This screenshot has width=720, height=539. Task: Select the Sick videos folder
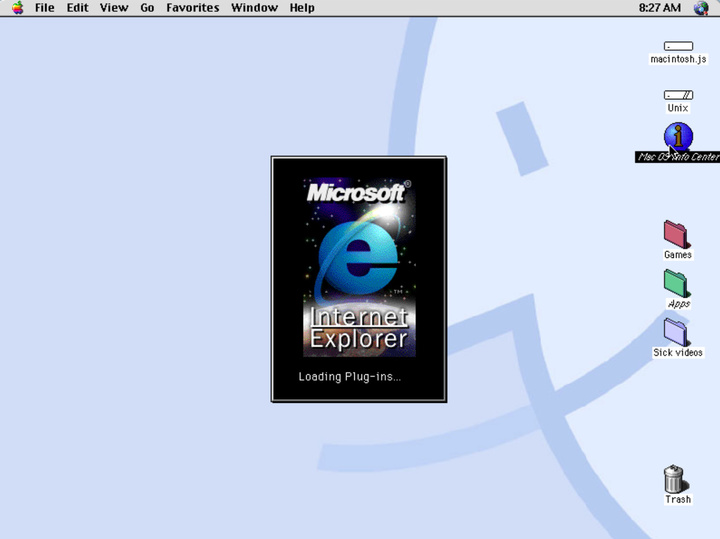tap(677, 331)
